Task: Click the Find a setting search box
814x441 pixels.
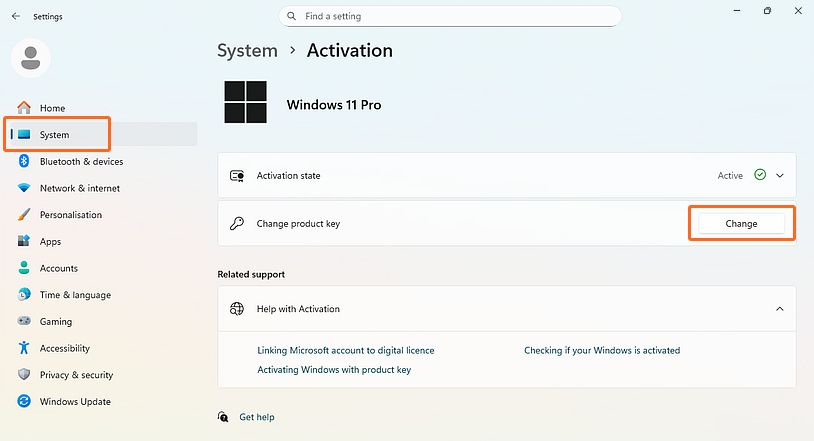Action: (450, 16)
